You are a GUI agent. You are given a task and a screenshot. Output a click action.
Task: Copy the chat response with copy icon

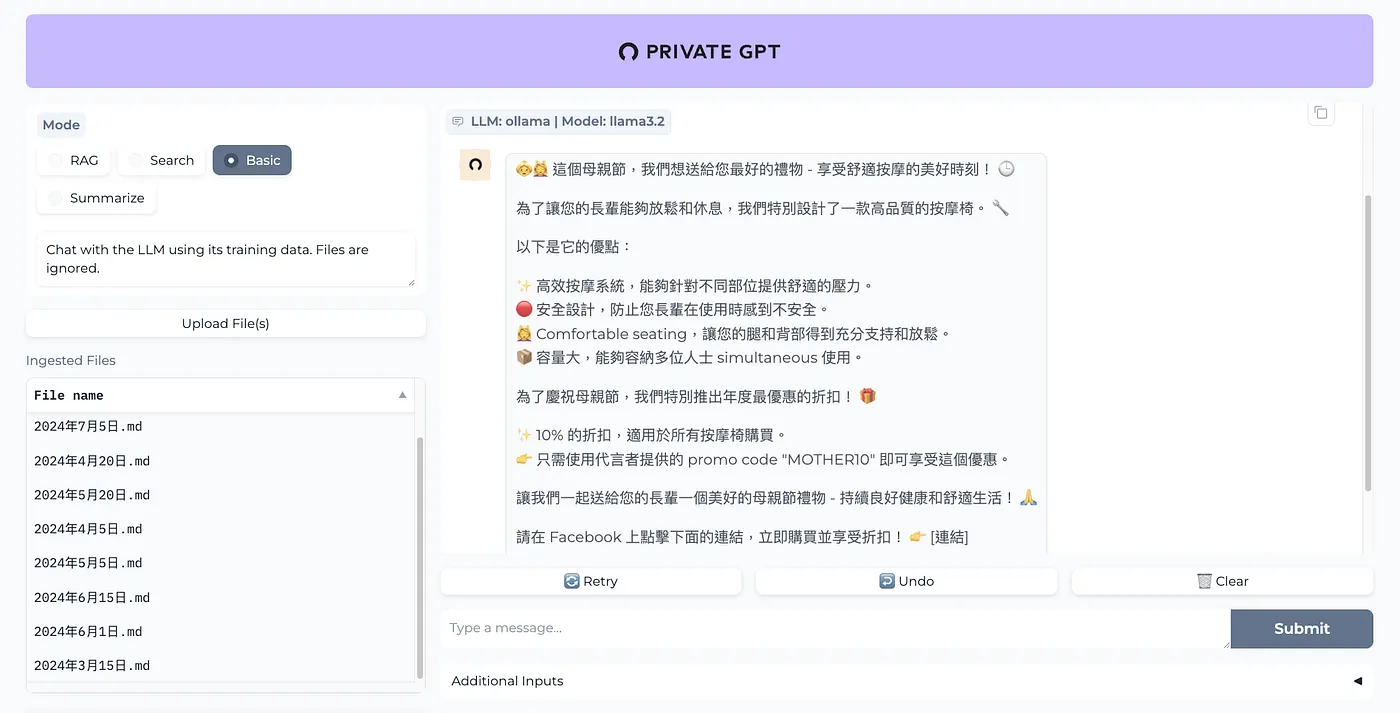point(1321,113)
